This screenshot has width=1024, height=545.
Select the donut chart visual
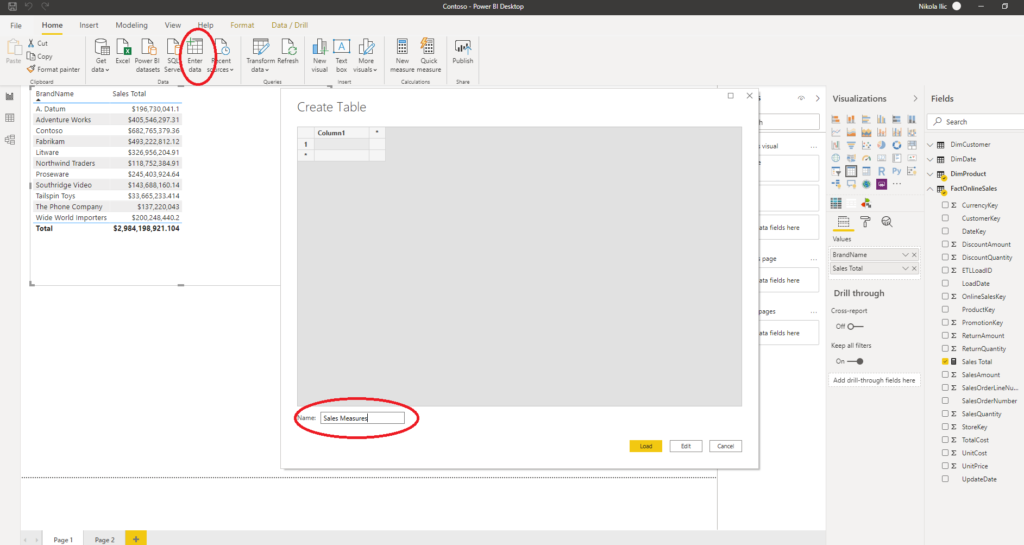pos(897,145)
